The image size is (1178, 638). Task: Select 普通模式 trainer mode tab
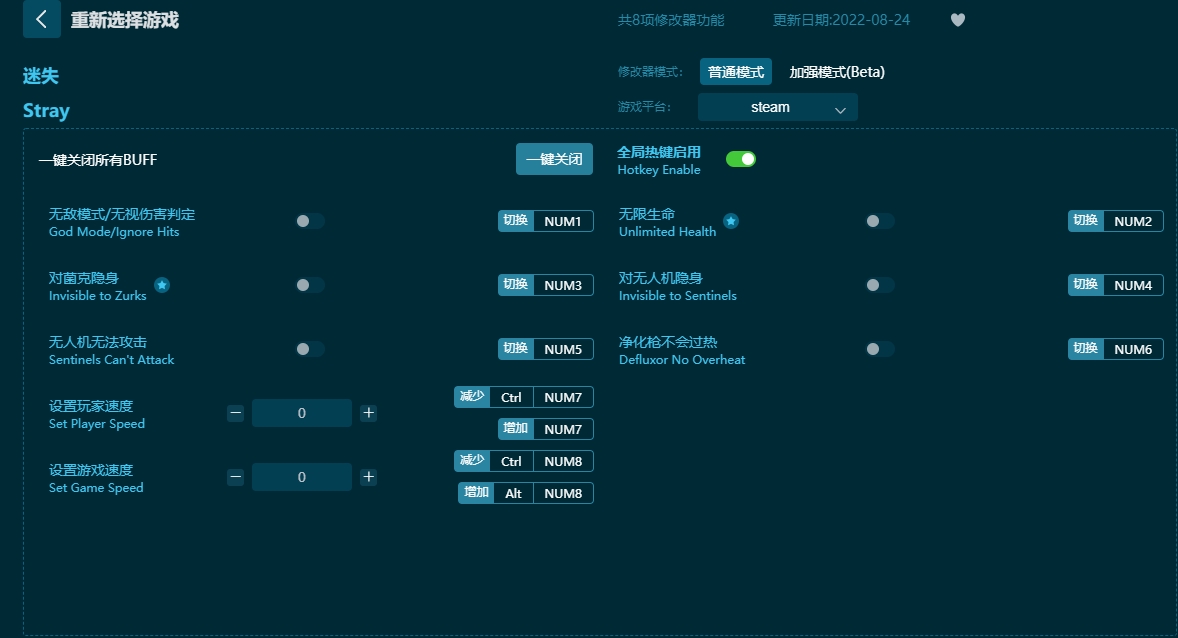735,72
